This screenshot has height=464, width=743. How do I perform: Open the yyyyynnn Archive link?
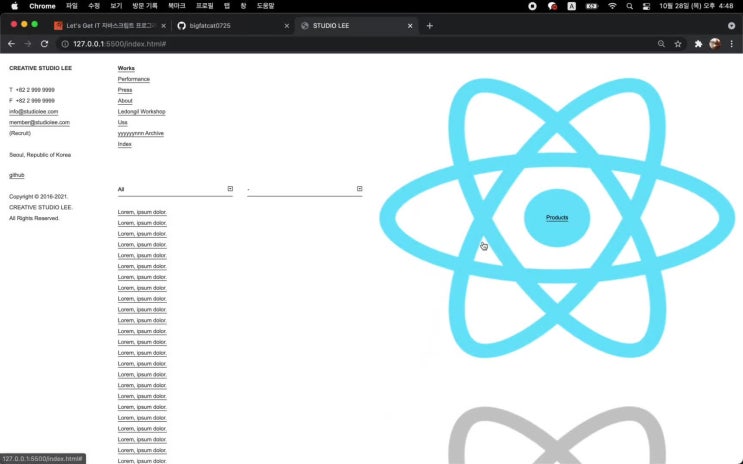tap(141, 134)
